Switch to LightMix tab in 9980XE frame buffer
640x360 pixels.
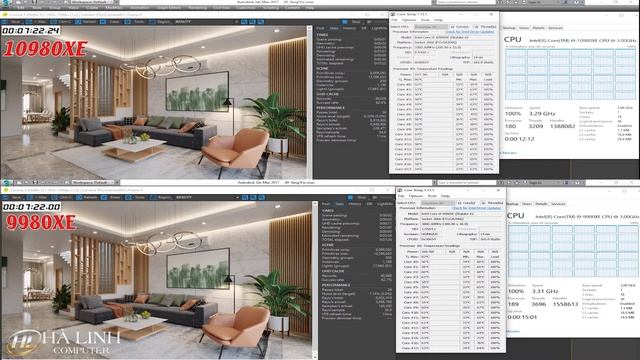pos(384,204)
